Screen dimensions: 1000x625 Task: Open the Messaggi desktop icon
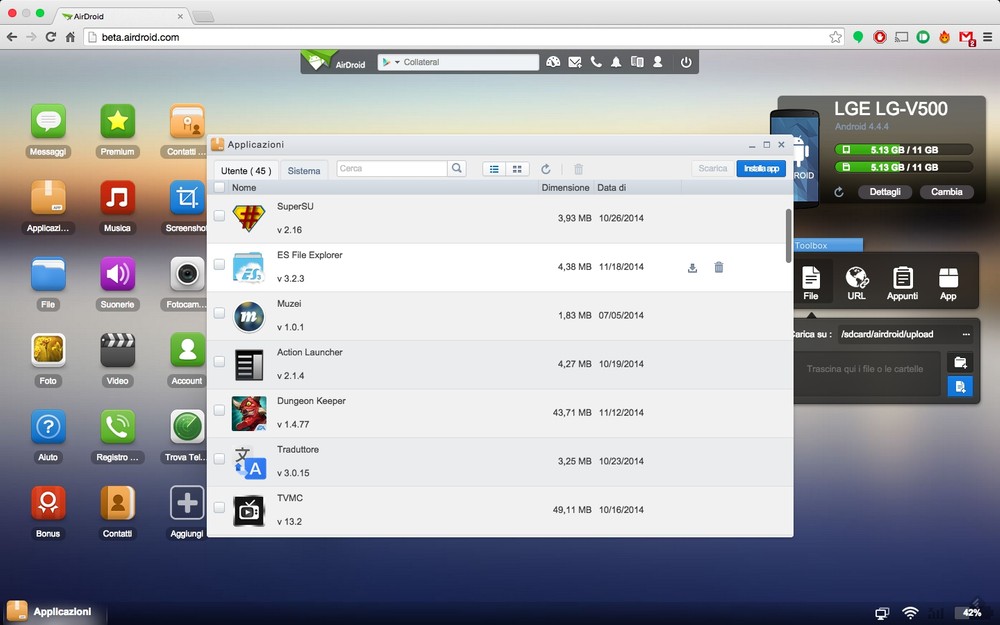pyautogui.click(x=48, y=122)
